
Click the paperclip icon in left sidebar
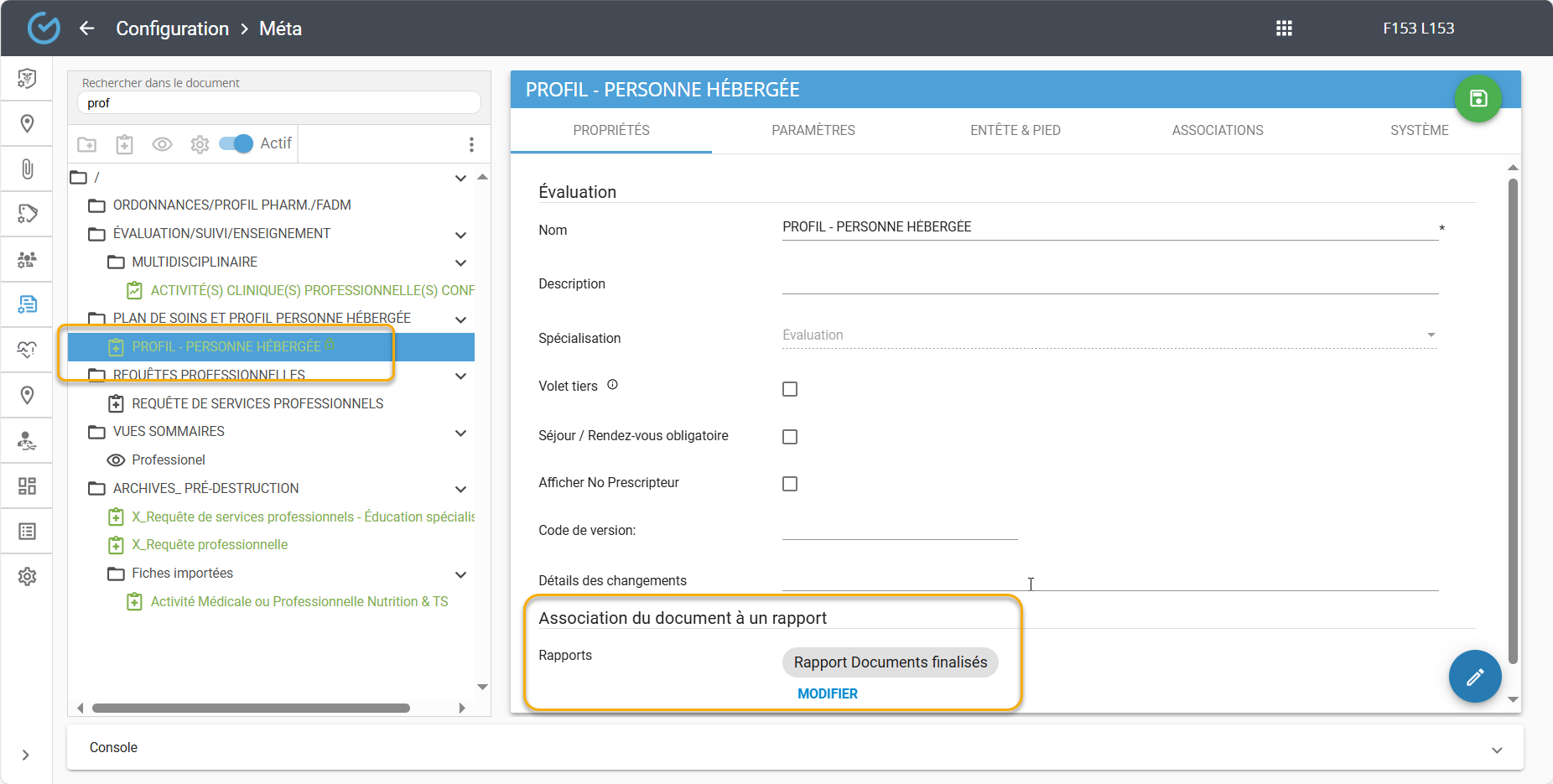[27, 169]
